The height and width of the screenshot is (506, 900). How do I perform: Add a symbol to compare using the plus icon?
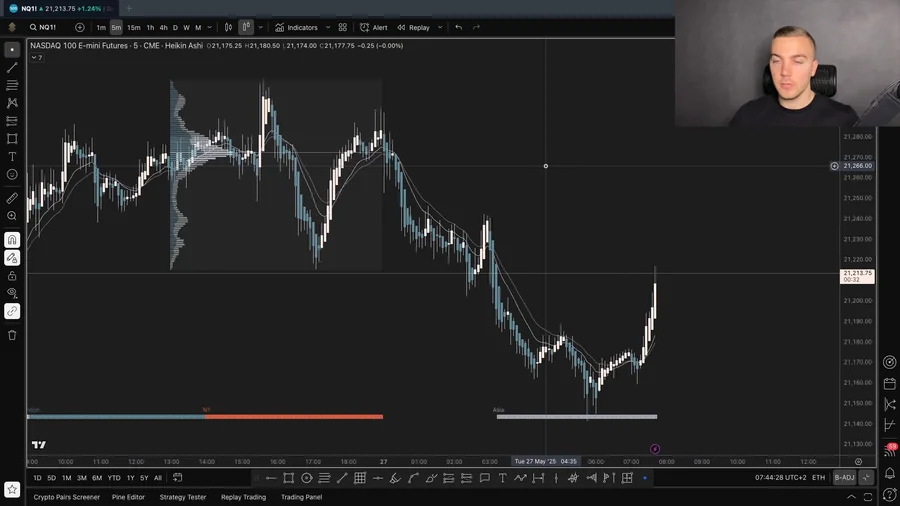click(80, 28)
